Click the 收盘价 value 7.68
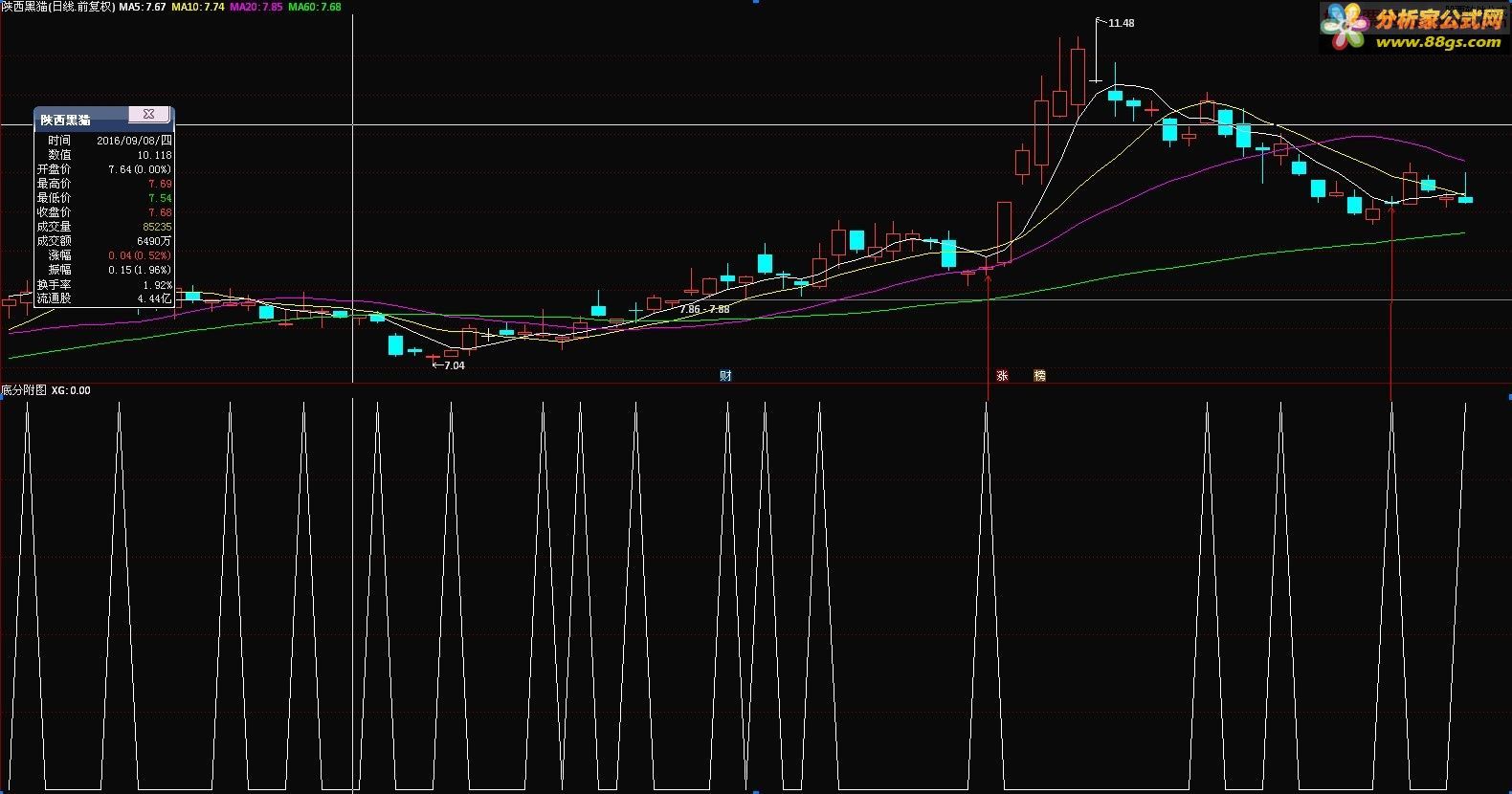The image size is (1512, 794). coord(160,212)
